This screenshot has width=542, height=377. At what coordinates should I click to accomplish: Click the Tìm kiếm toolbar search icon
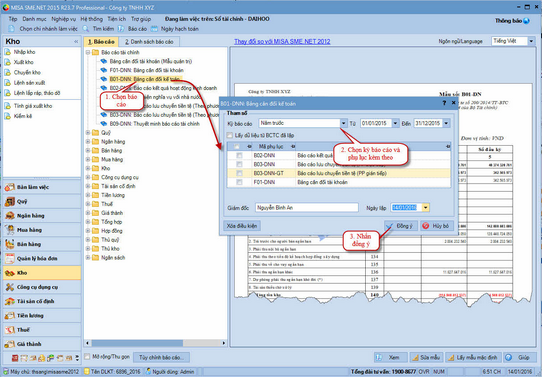[x=86, y=29]
